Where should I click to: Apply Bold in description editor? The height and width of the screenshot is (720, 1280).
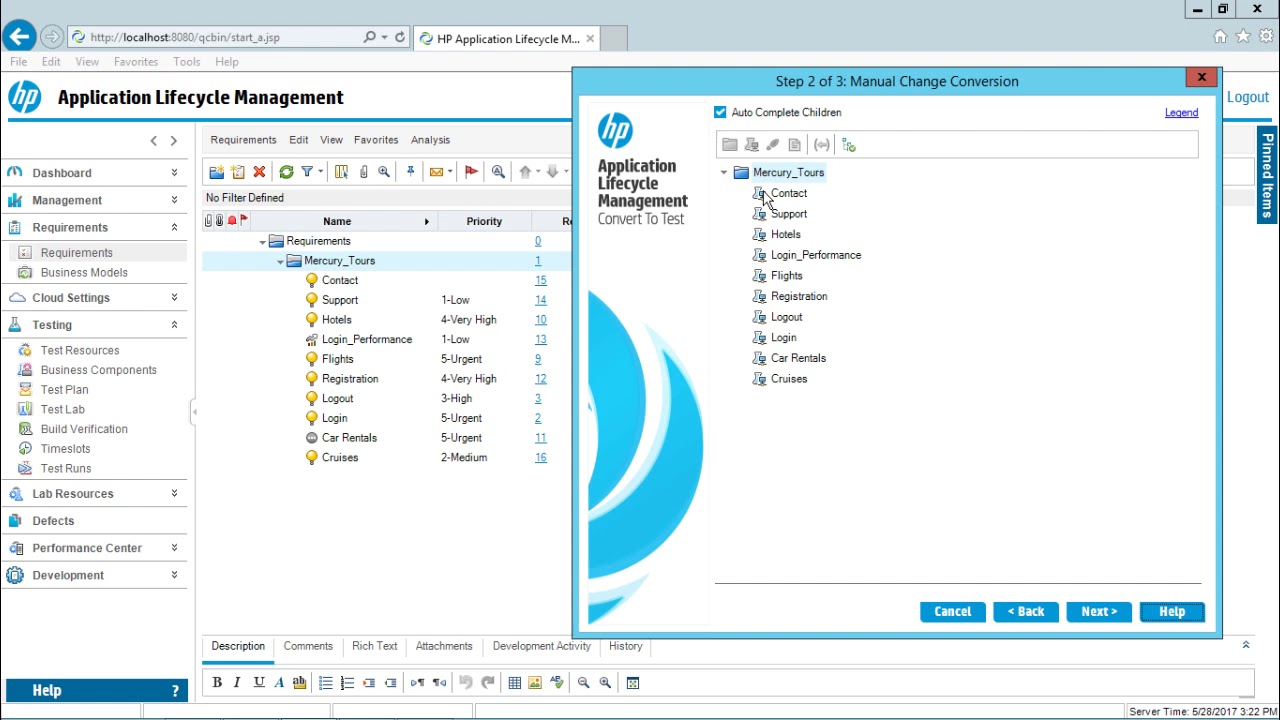(217, 683)
